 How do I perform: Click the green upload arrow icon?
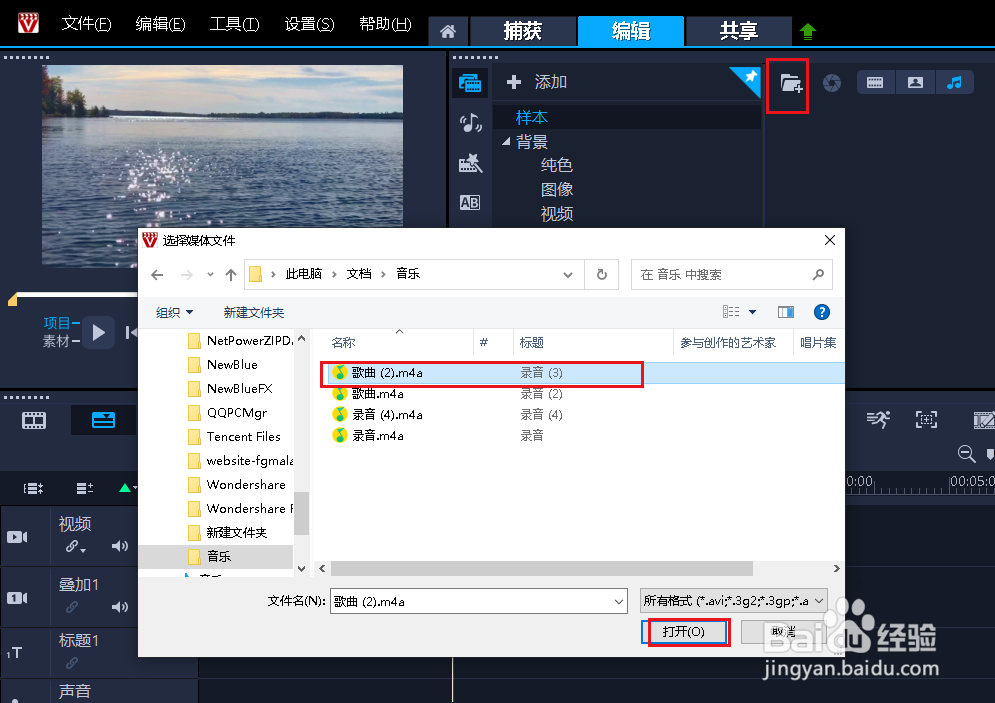click(807, 31)
